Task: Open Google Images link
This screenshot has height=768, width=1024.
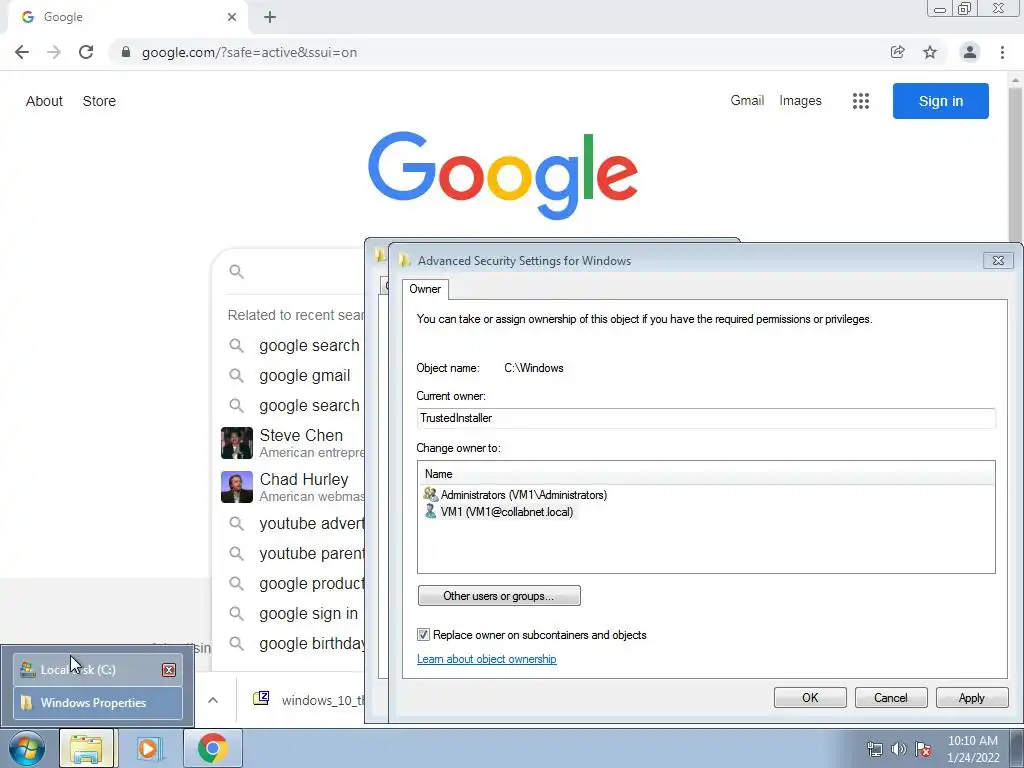Action: point(800,101)
